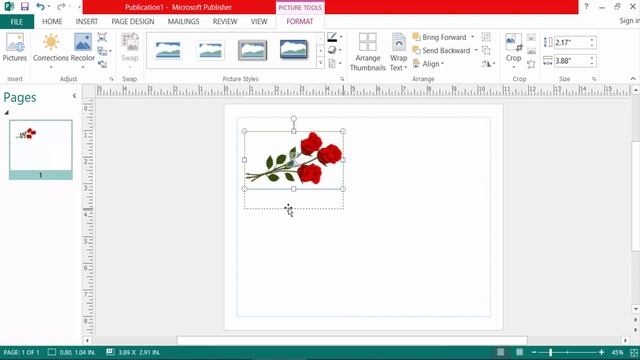This screenshot has height=360, width=640.
Task: Select page 1 thumbnail in Pages pane
Action: [41, 149]
